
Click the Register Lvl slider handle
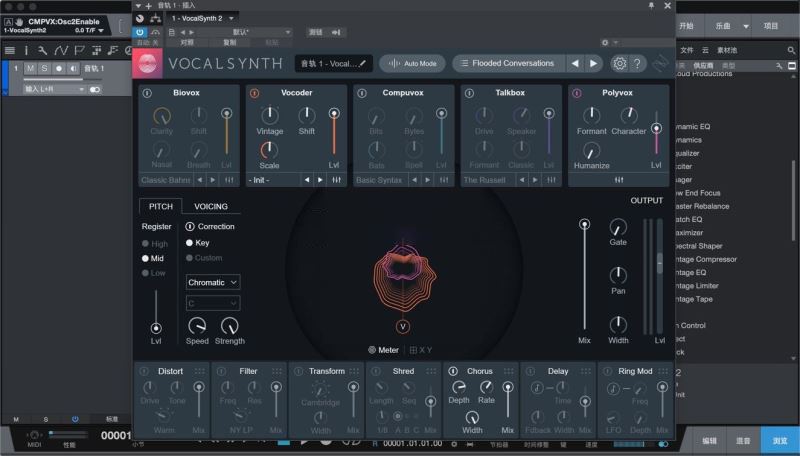(156, 328)
